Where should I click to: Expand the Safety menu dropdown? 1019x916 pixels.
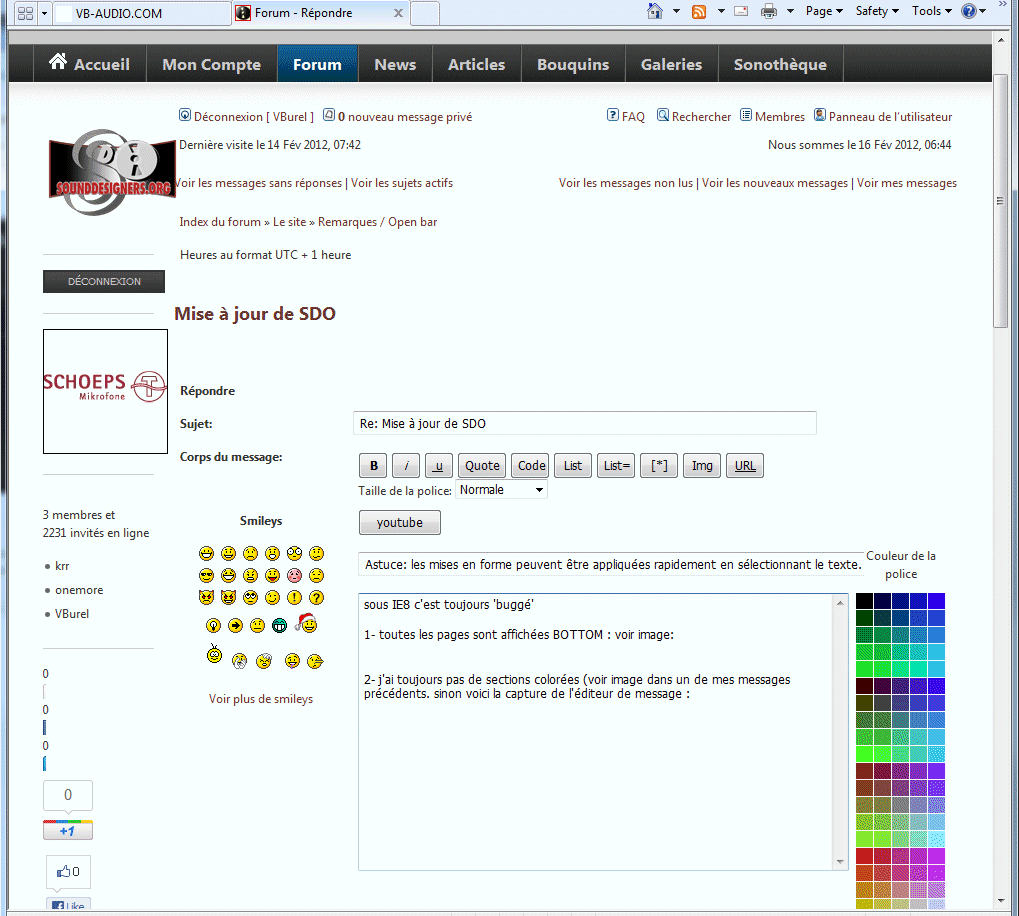click(877, 11)
